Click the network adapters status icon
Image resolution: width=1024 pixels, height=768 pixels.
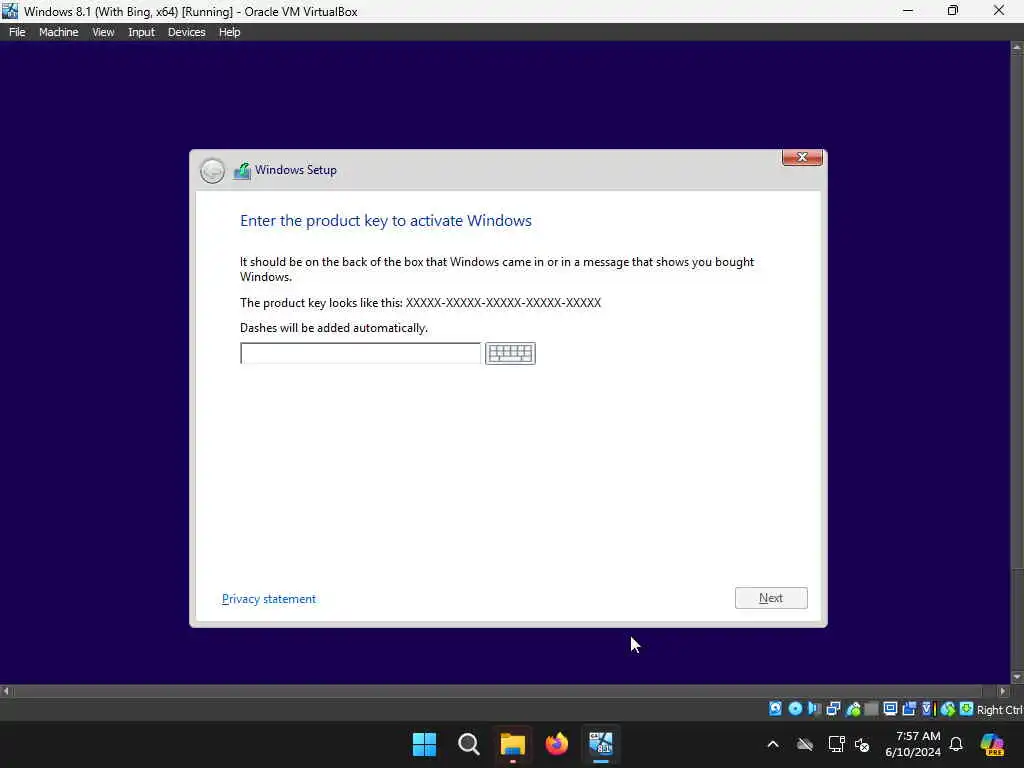pyautogui.click(x=833, y=709)
